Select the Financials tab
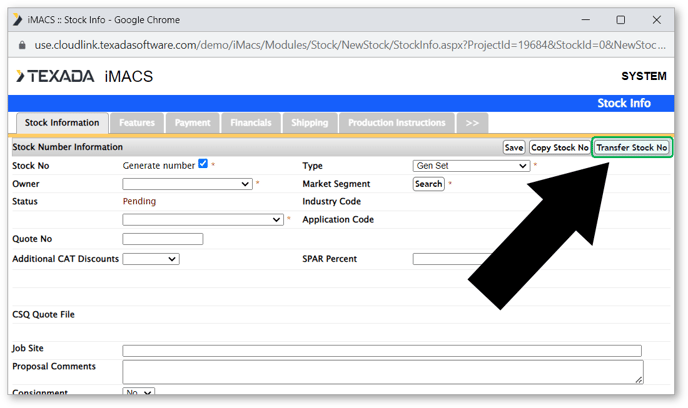The width and height of the screenshot is (688, 408). coord(250,123)
